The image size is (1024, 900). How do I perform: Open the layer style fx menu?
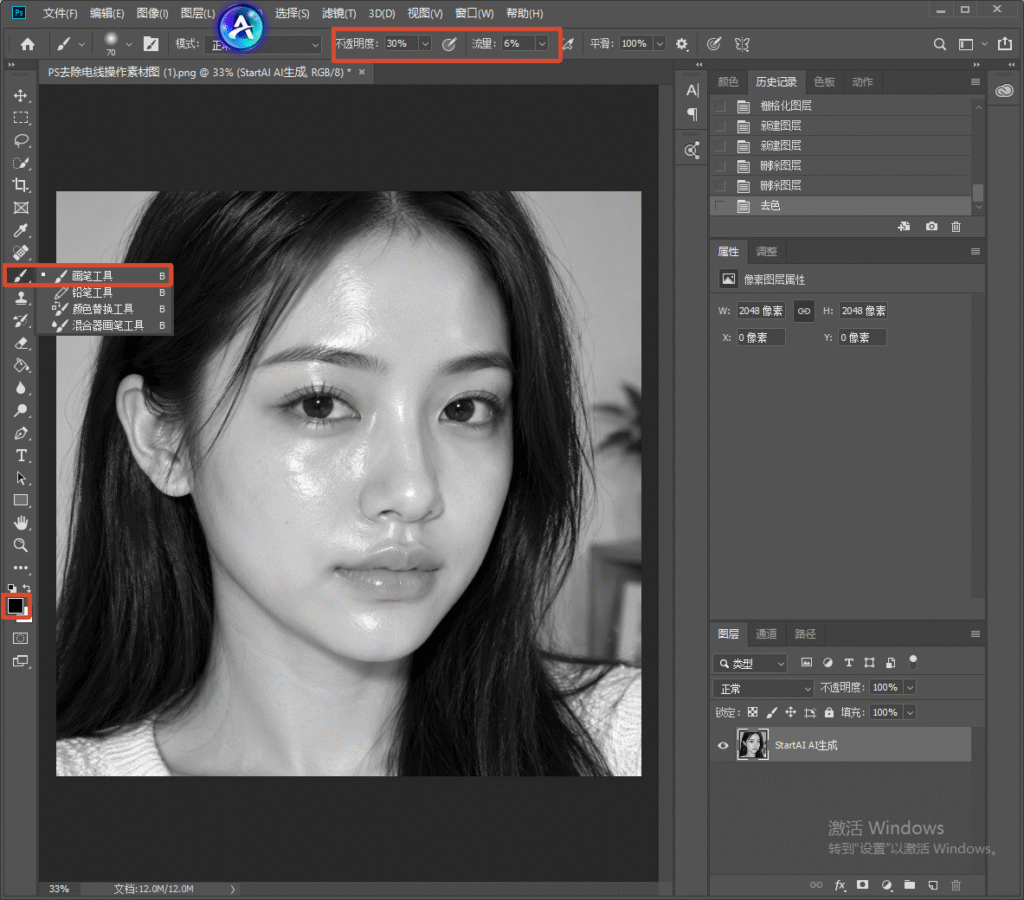[x=840, y=885]
